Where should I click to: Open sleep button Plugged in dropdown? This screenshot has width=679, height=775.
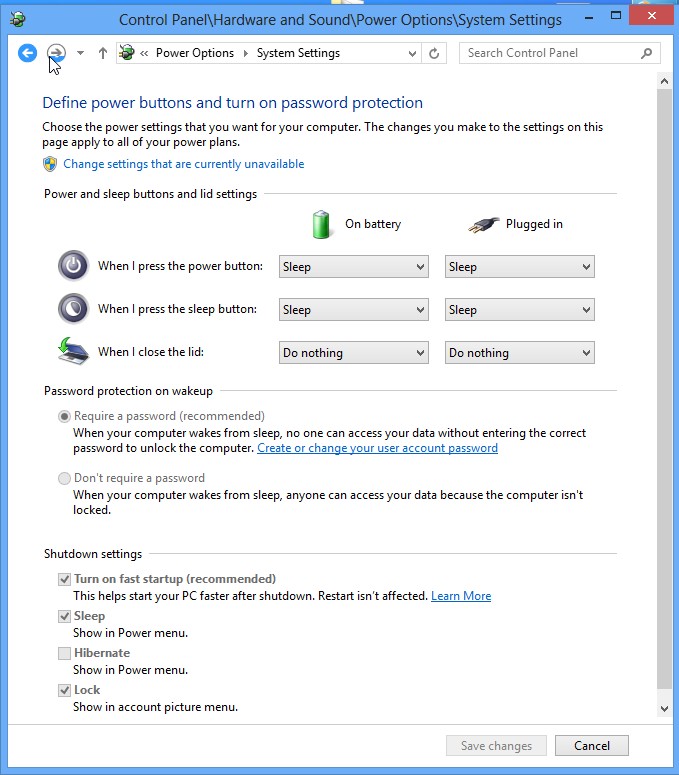click(519, 310)
